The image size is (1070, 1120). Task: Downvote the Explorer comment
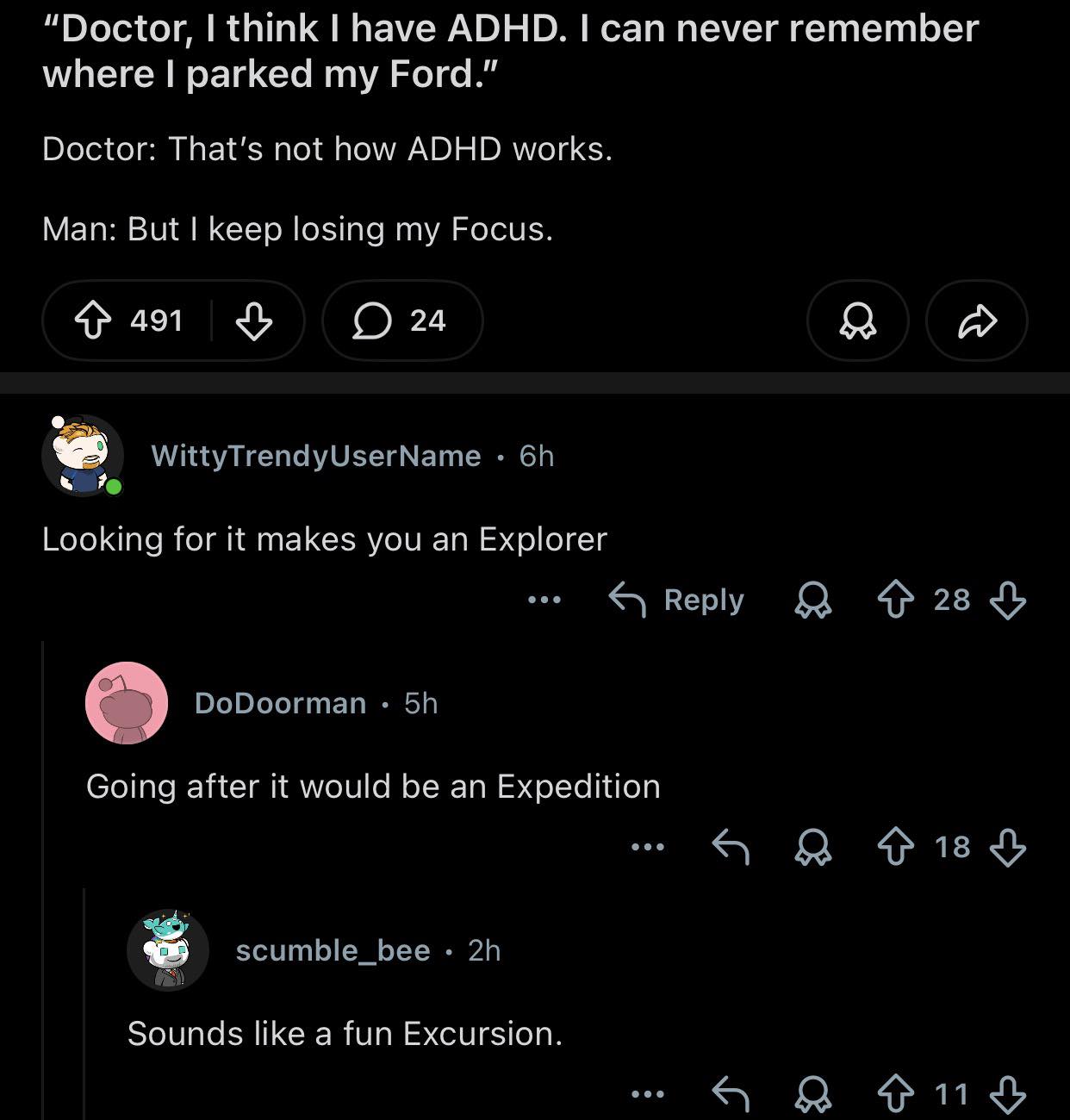pos(1008,600)
